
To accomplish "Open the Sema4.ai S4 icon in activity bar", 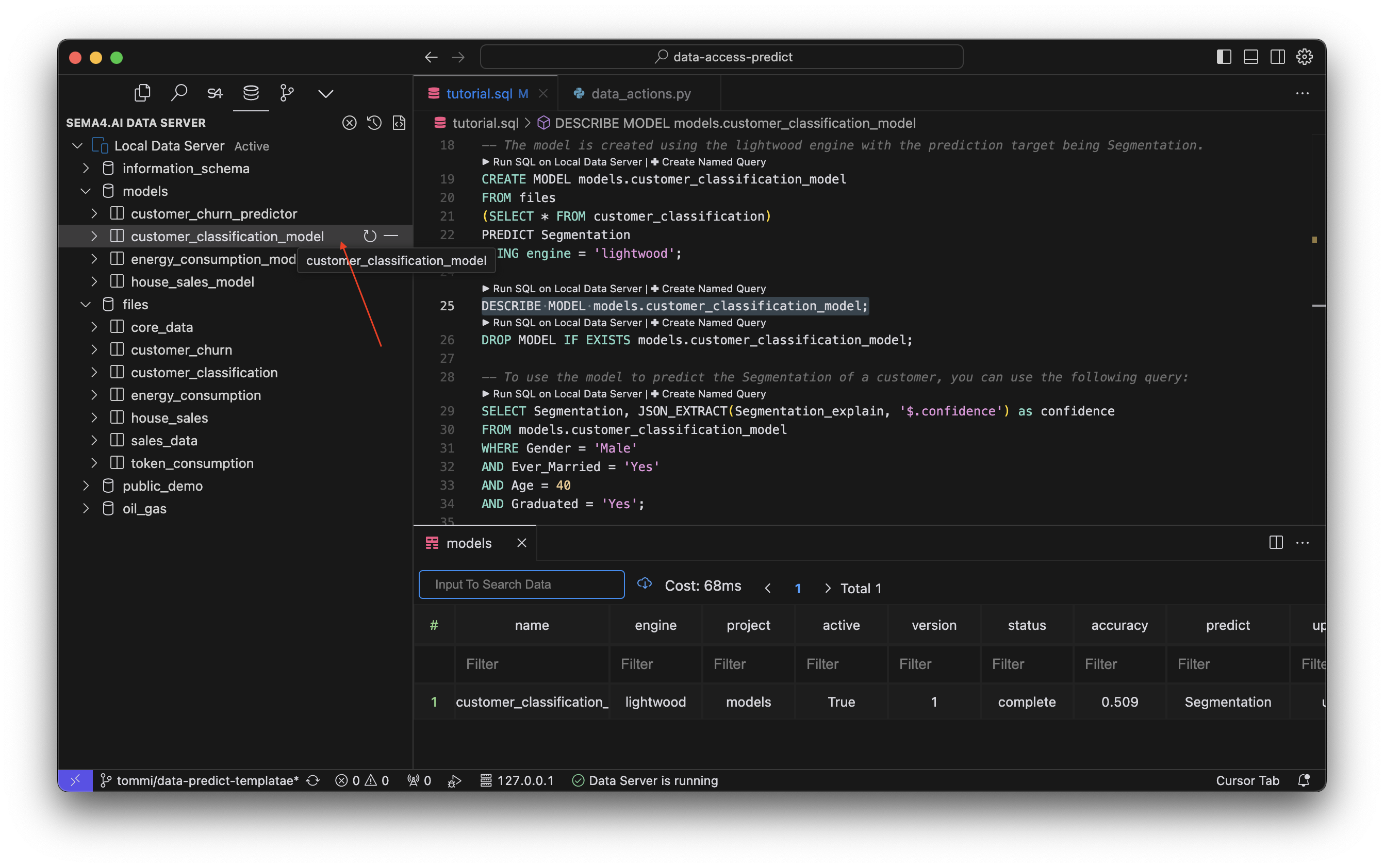I will [215, 92].
